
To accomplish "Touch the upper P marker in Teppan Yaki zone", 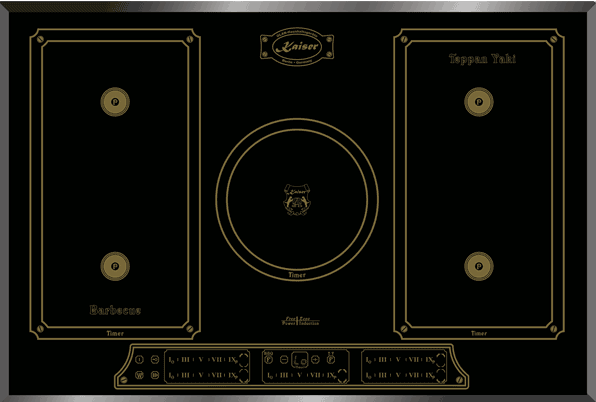I will pos(479,102).
